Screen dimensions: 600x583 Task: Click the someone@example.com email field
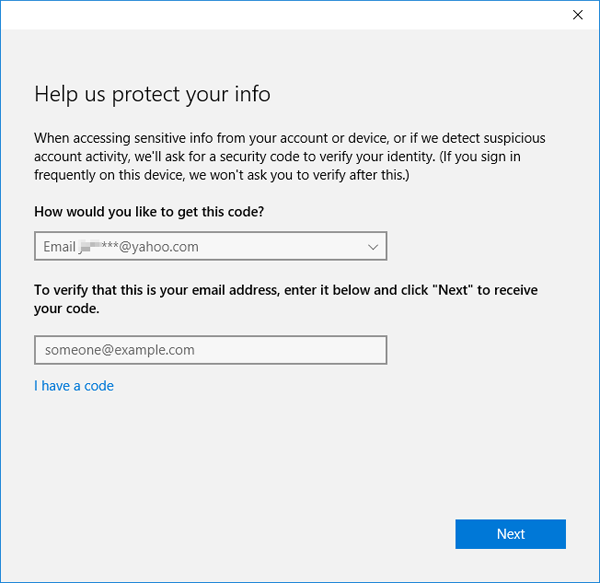pyautogui.click(x=210, y=350)
